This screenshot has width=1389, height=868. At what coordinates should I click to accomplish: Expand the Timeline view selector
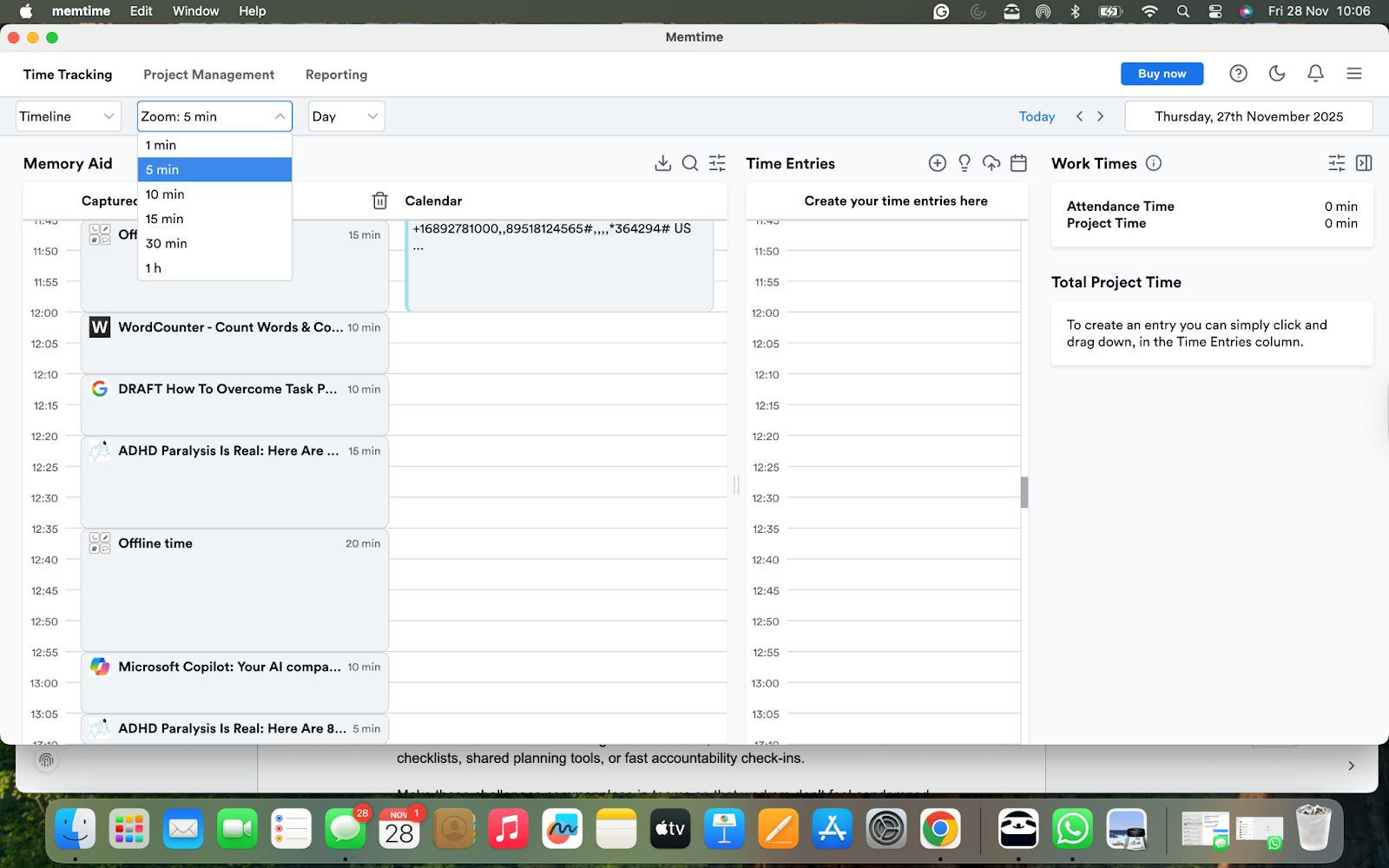67,115
